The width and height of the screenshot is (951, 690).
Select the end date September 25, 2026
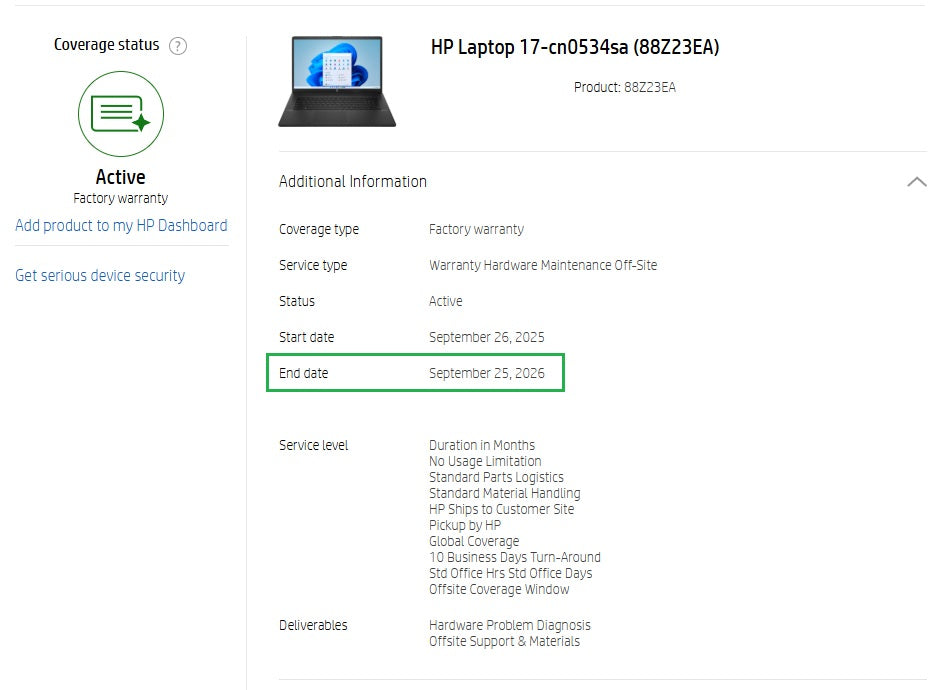tap(486, 373)
